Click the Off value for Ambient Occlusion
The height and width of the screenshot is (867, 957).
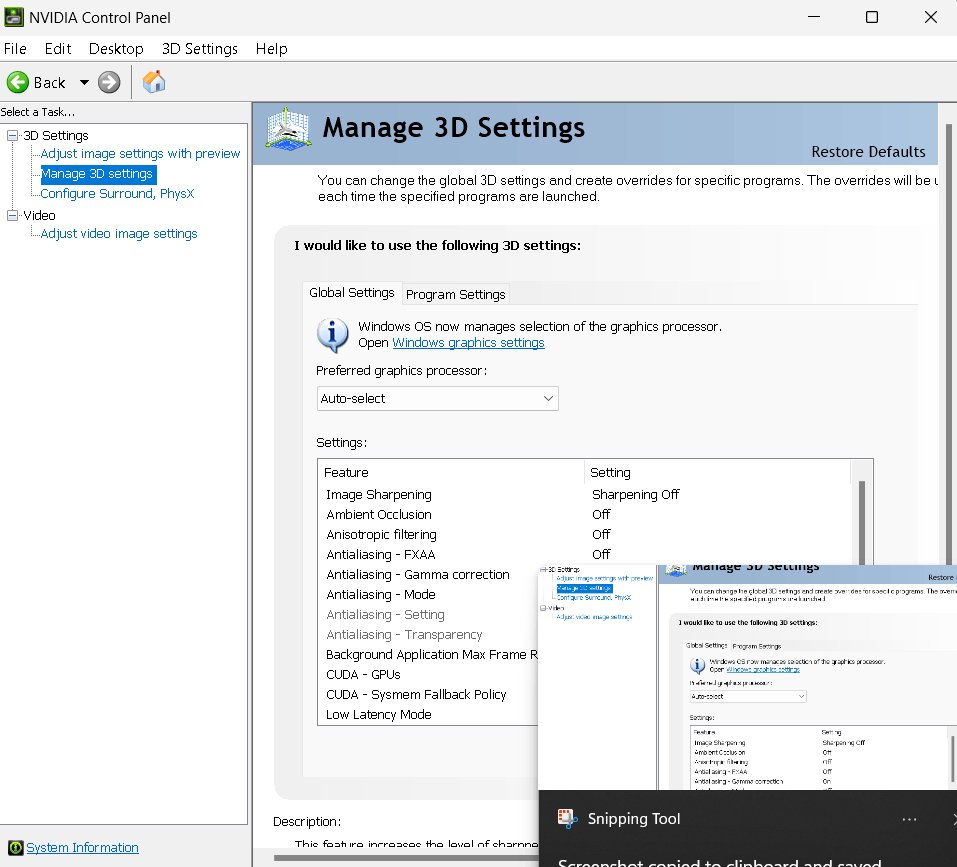click(601, 514)
